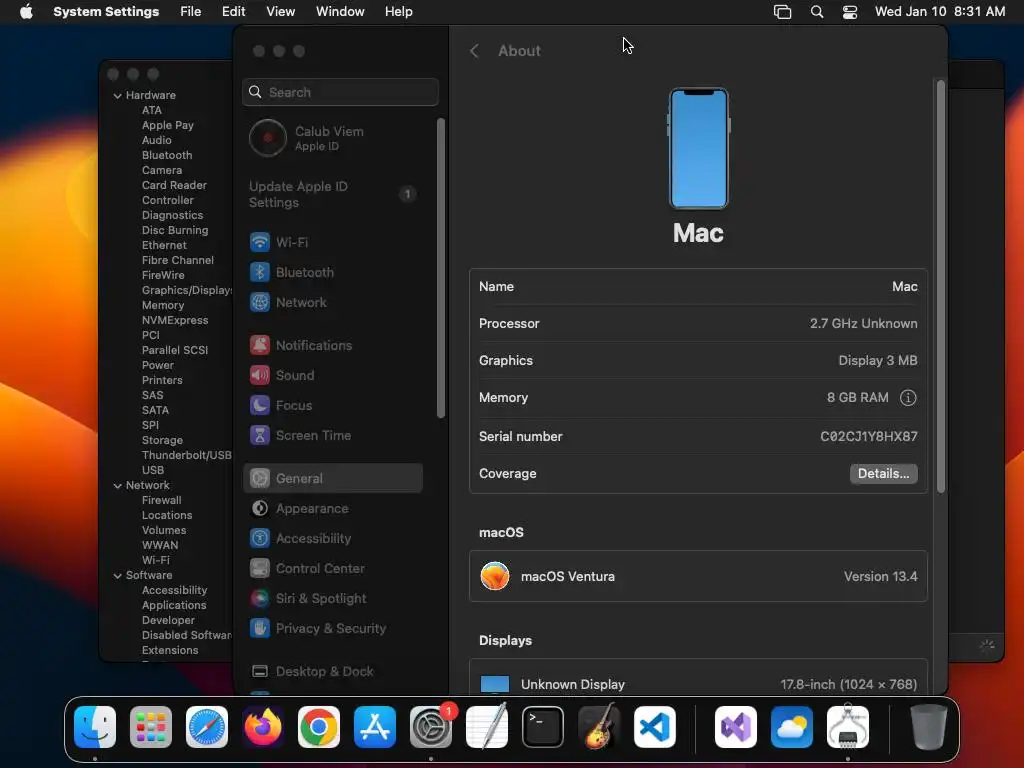Click the About pane scrollbar
This screenshot has height=768, width=1024.
[x=941, y=286]
